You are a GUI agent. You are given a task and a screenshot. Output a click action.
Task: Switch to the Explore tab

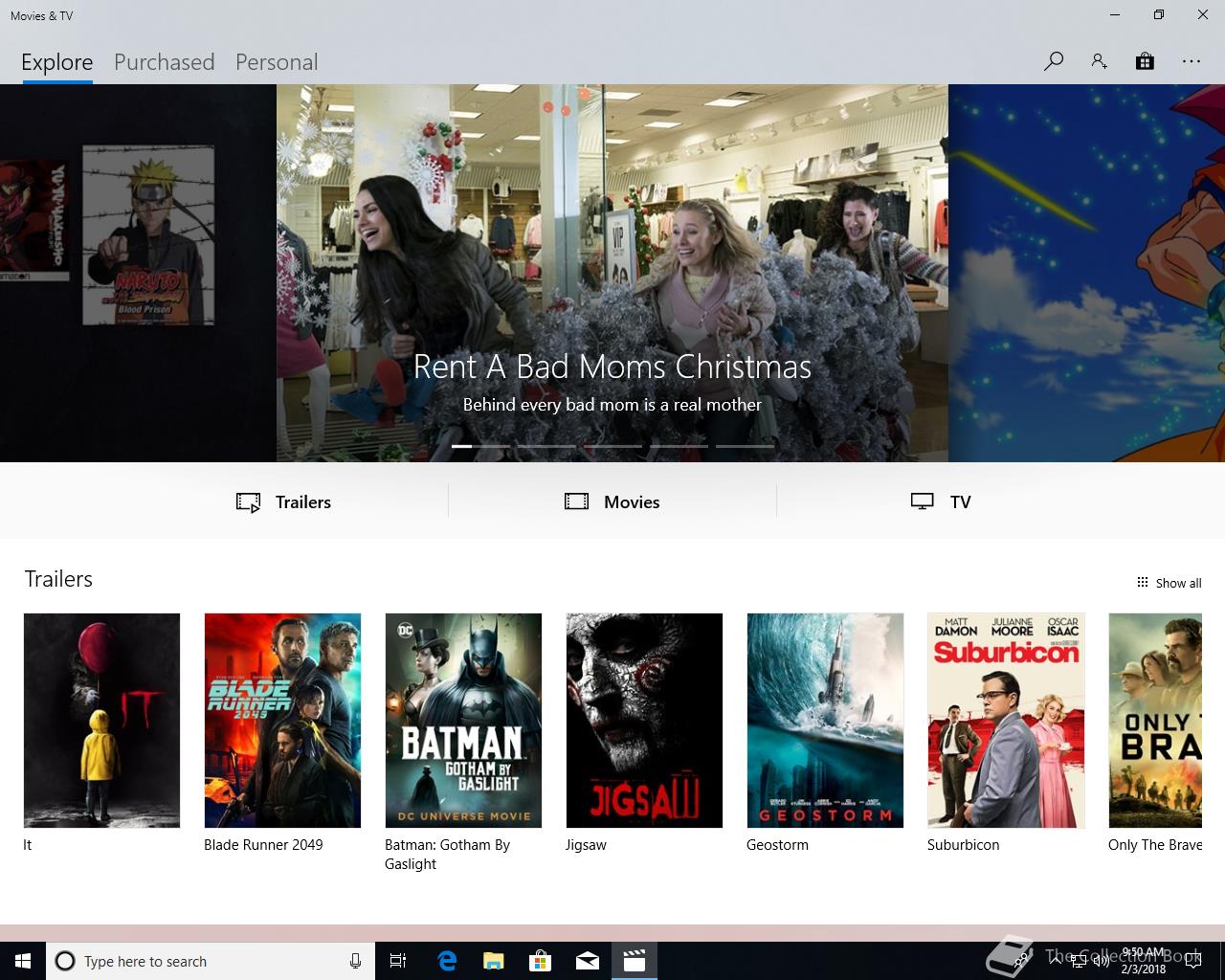[57, 62]
